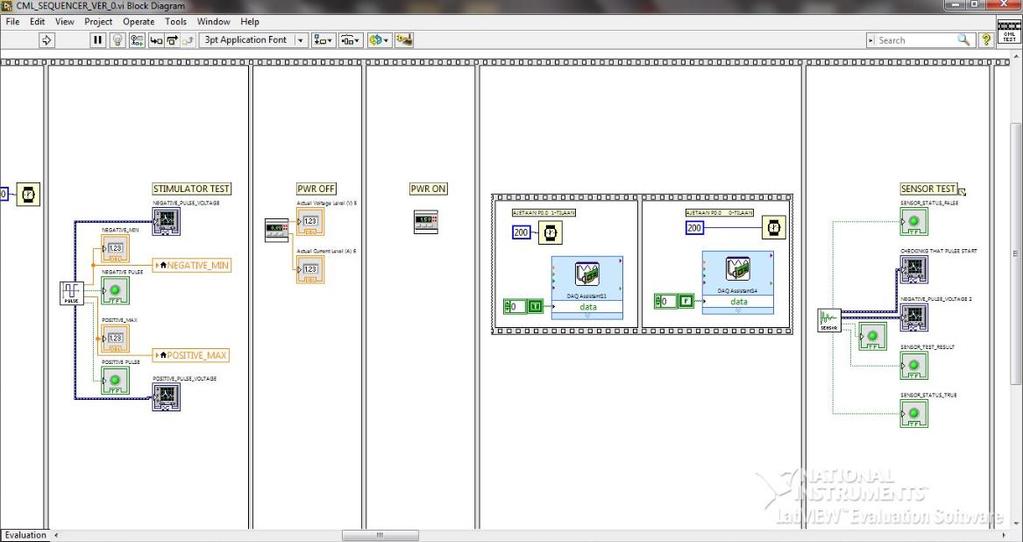Open Context Help question mark button
Image resolution: width=1023 pixels, height=542 pixels.
pyautogui.click(x=986, y=40)
